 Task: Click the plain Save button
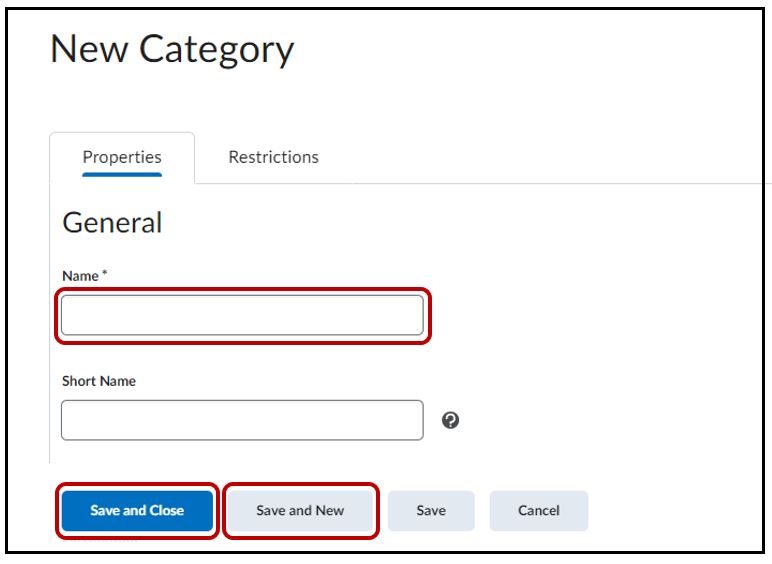pos(431,510)
